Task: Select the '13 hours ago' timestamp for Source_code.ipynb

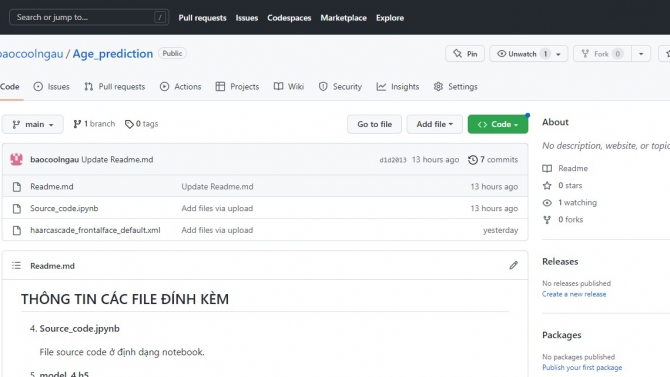Action: (x=494, y=209)
